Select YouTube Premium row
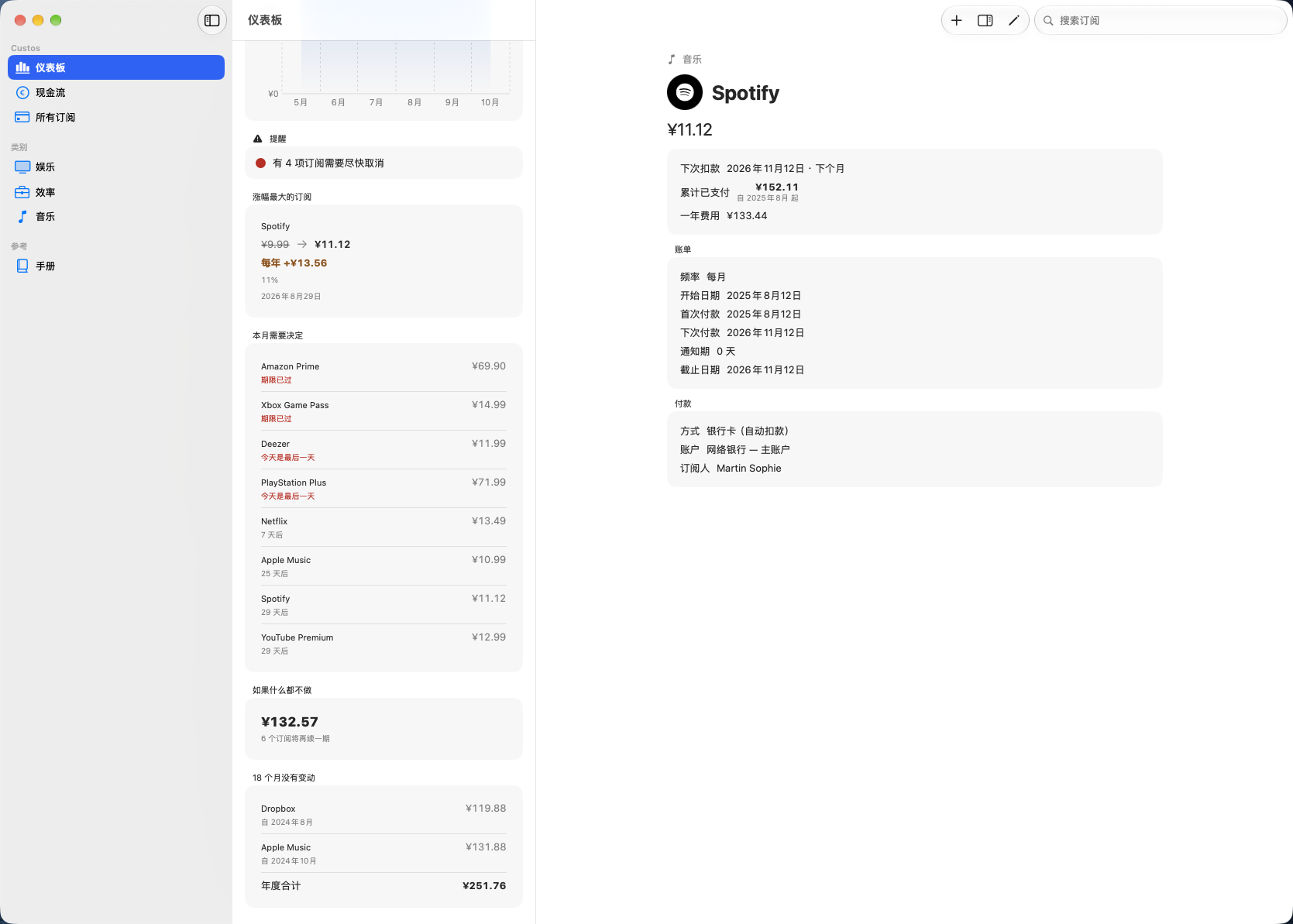This screenshot has height=924, width=1293. coord(383,644)
